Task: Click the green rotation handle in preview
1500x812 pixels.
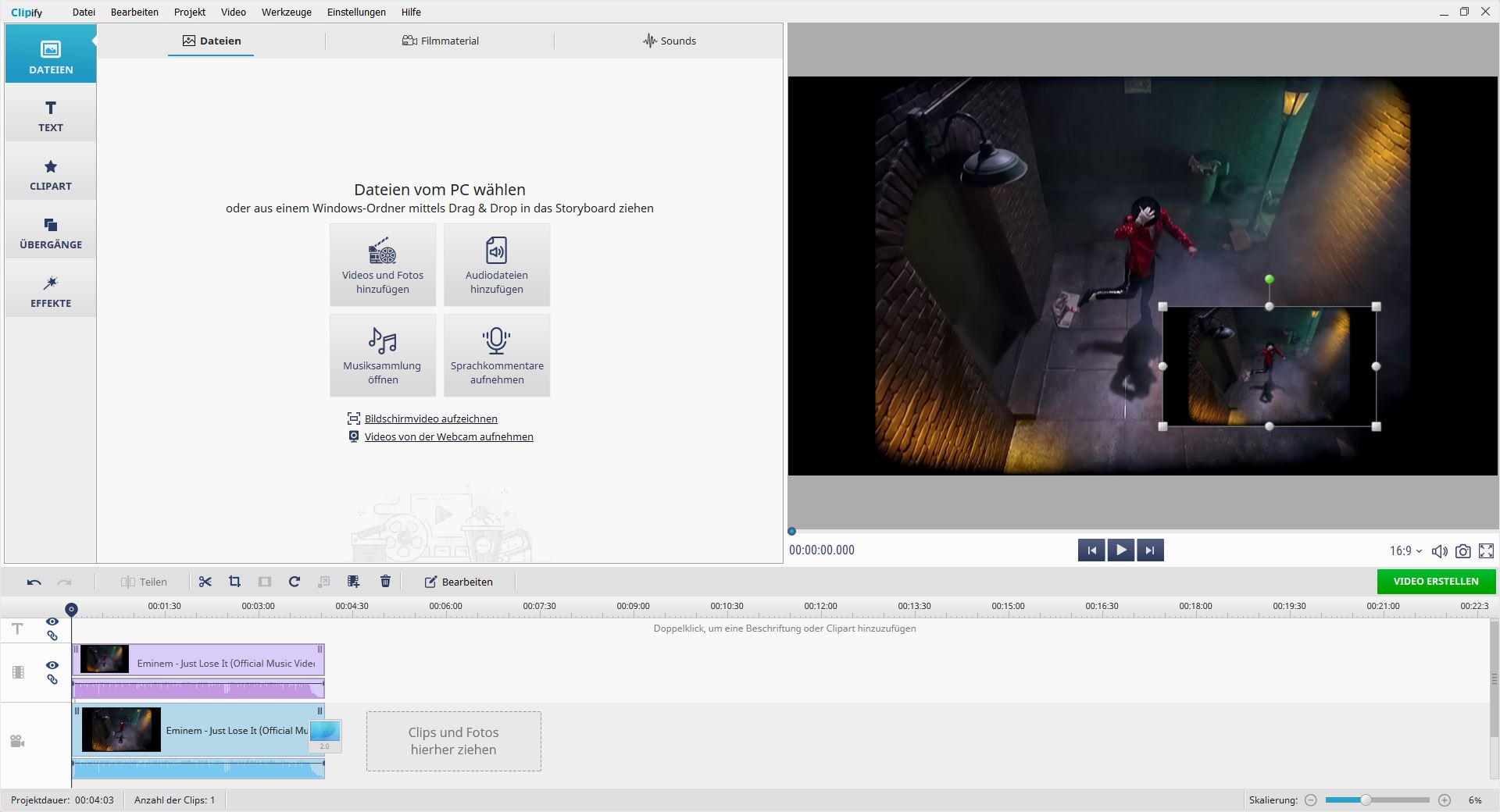Action: (x=1270, y=279)
